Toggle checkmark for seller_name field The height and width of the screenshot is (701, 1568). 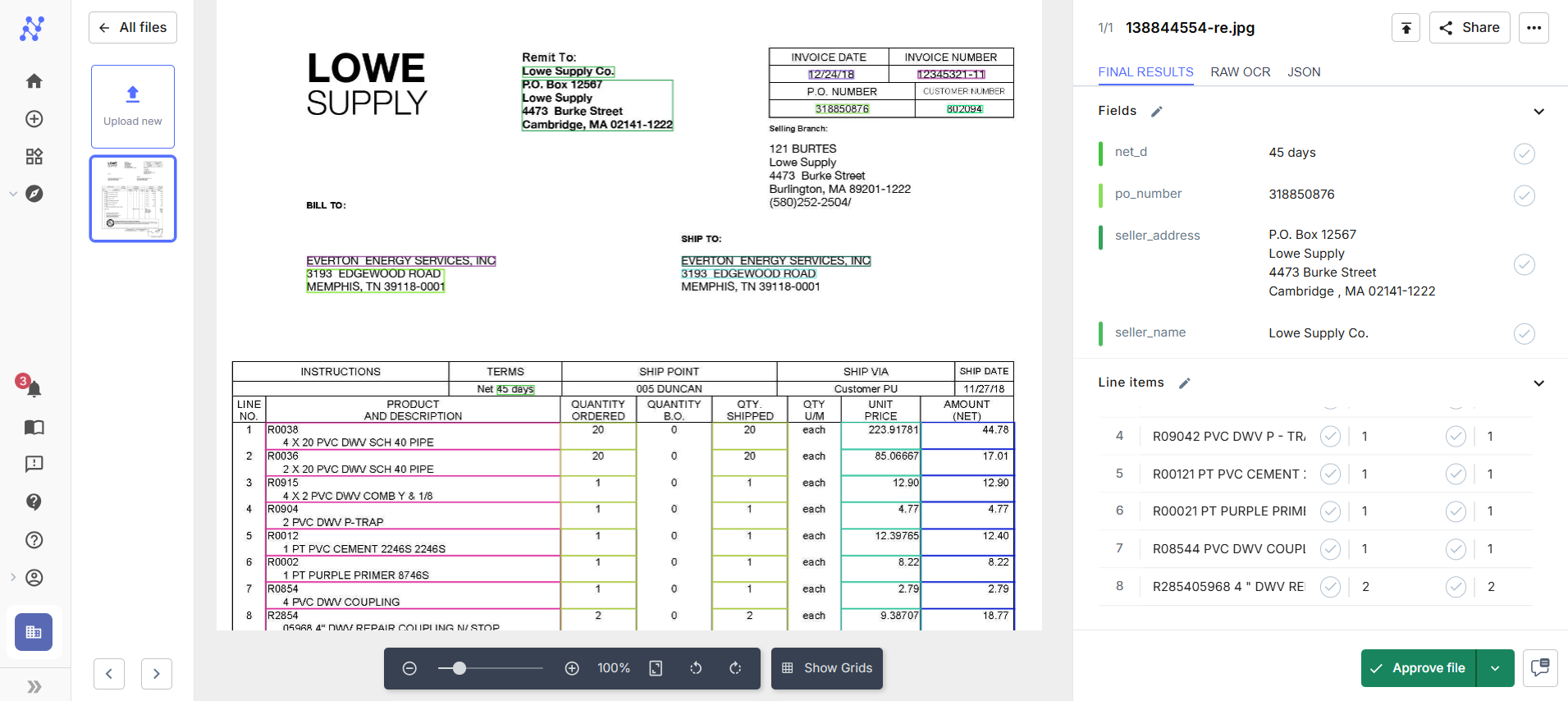point(1524,333)
